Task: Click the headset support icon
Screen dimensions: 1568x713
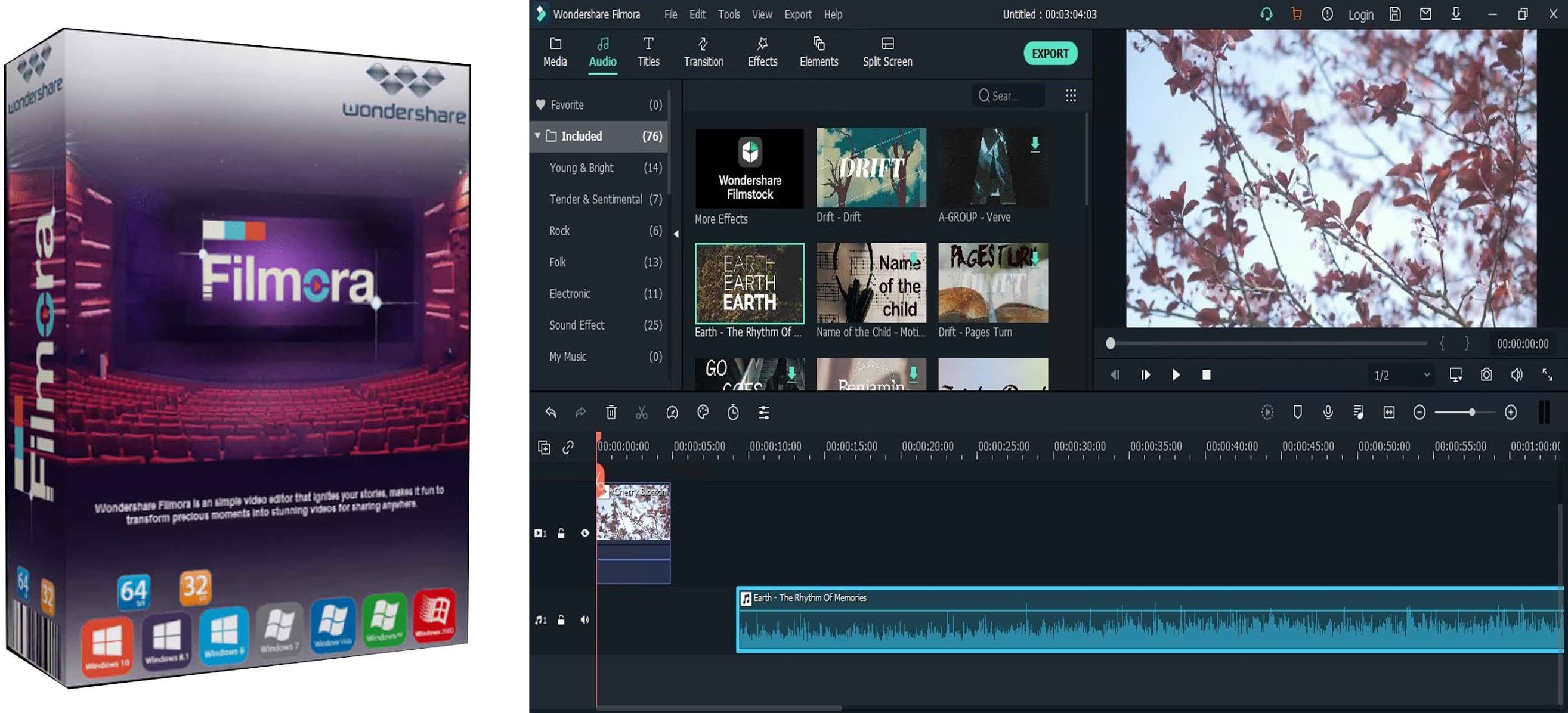Action: tap(1266, 14)
